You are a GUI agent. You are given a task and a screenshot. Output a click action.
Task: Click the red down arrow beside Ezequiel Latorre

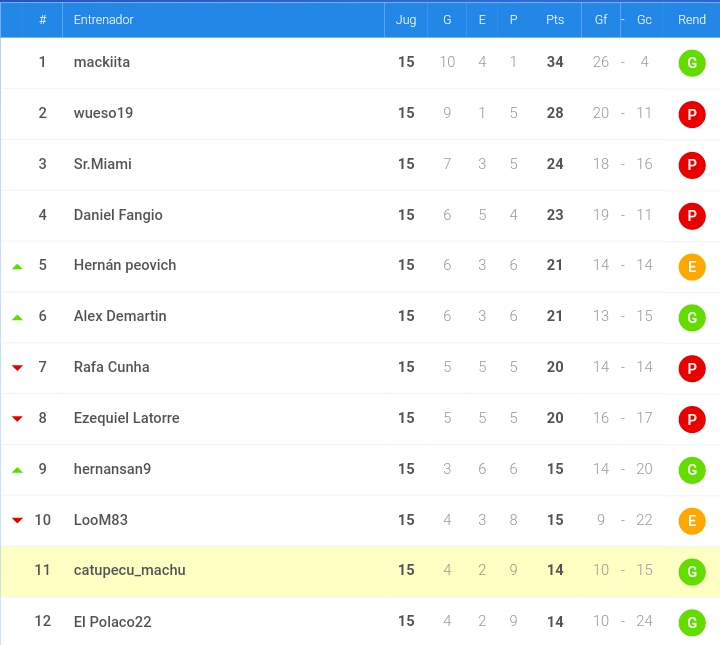[x=17, y=418]
